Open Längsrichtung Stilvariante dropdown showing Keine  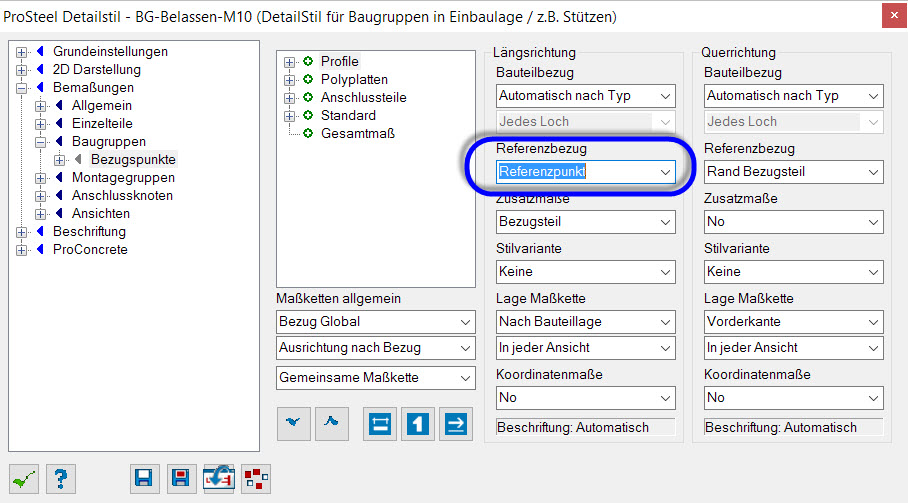click(x=585, y=272)
